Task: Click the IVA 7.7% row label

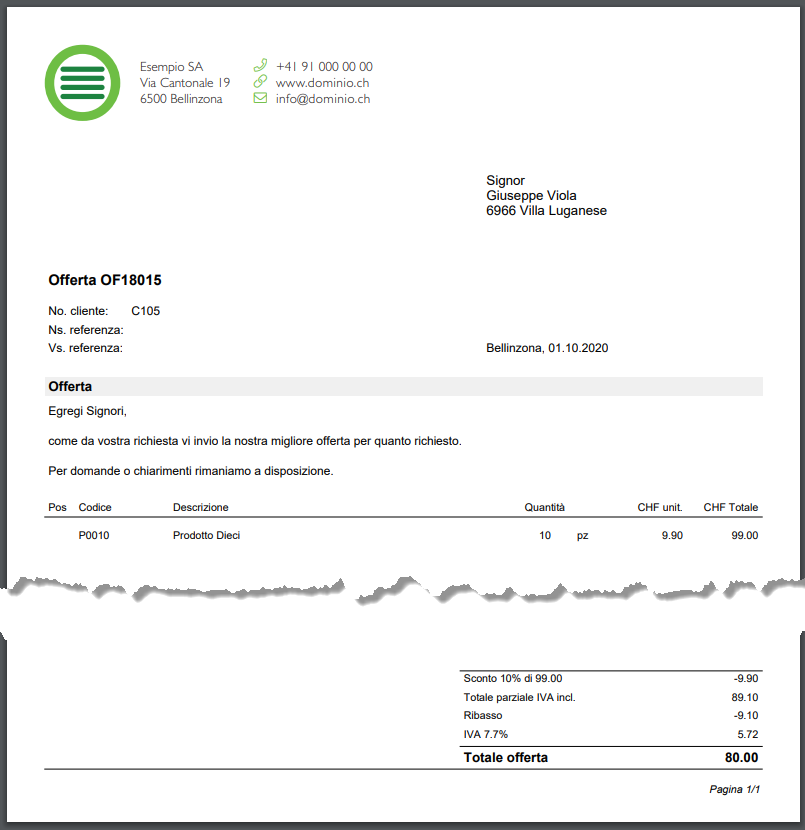Action: coord(486,734)
